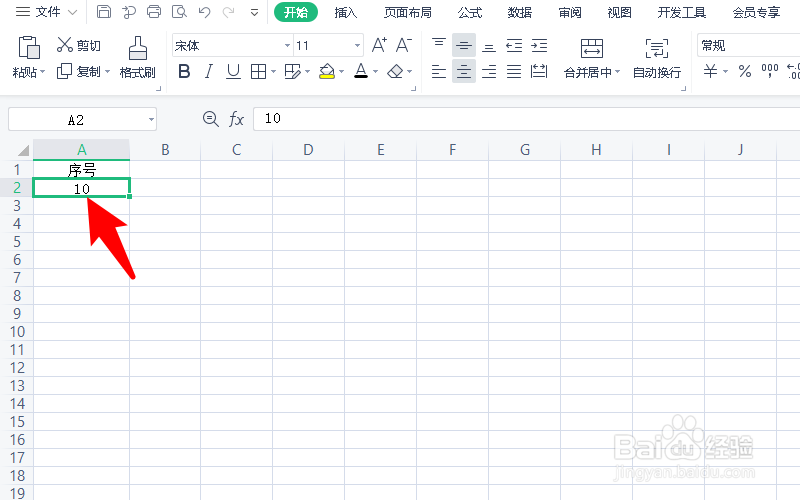
Task: Click Merge and Center (合并居中) icon
Action: (592, 48)
